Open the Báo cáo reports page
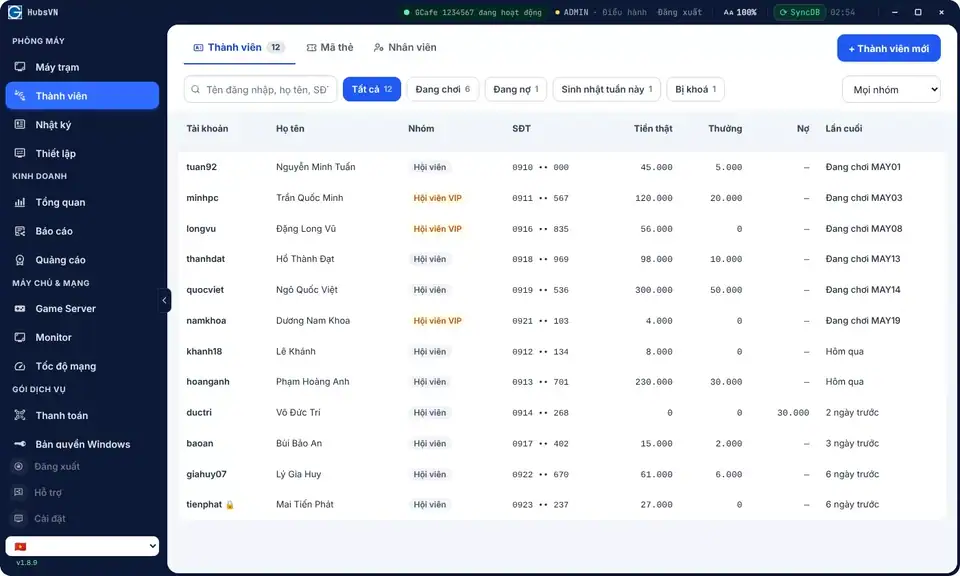The height and width of the screenshot is (576, 960). click(82, 231)
